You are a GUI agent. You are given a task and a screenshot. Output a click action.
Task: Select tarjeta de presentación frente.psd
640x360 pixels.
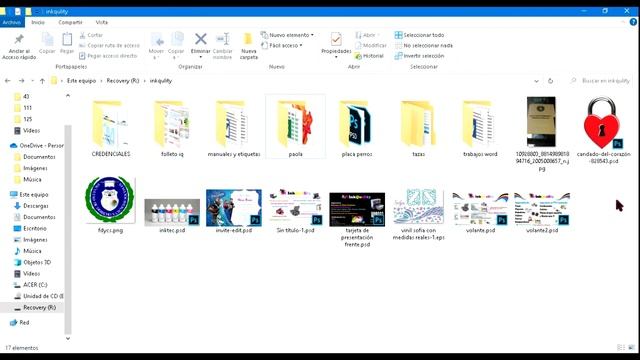click(357, 220)
